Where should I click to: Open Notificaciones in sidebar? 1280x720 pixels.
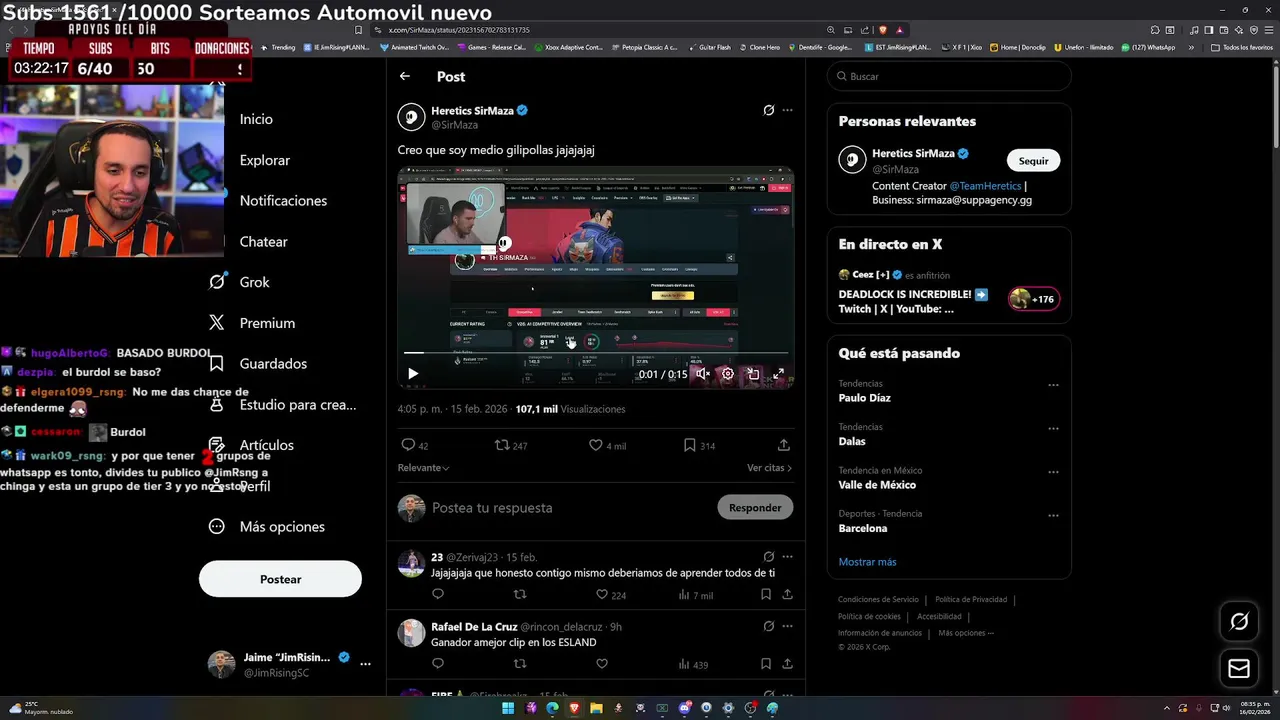coord(283,201)
